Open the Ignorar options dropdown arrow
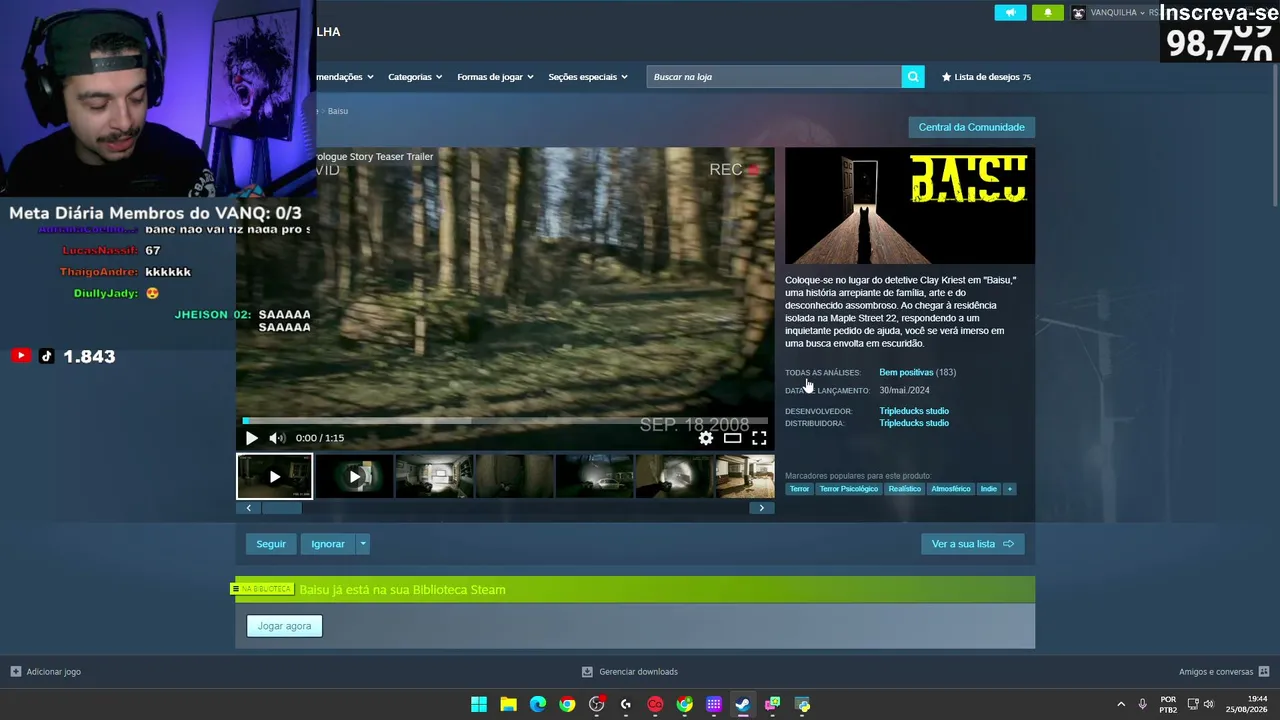Screen dimensions: 1280x720 [363, 544]
